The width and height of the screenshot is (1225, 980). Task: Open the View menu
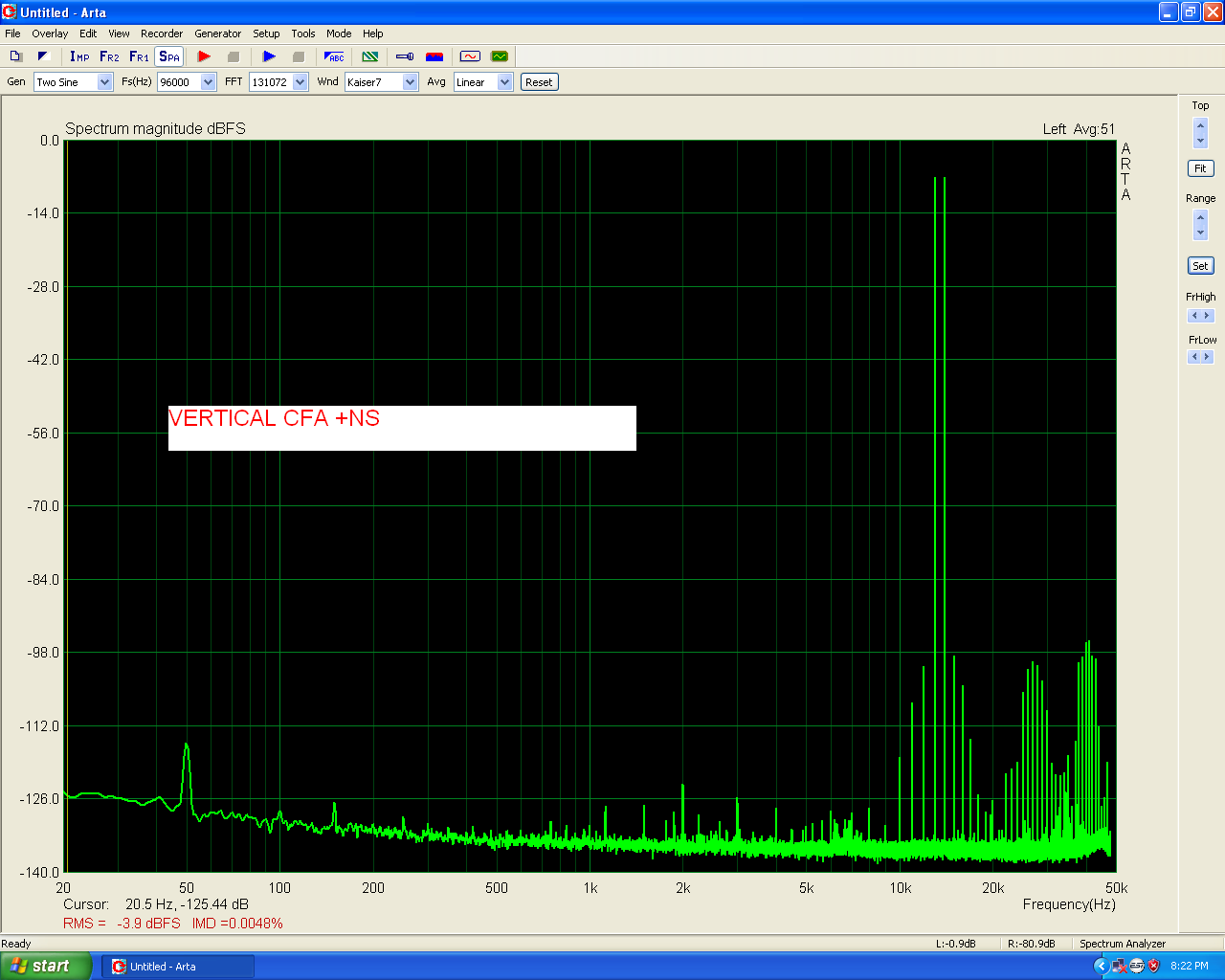coord(119,33)
